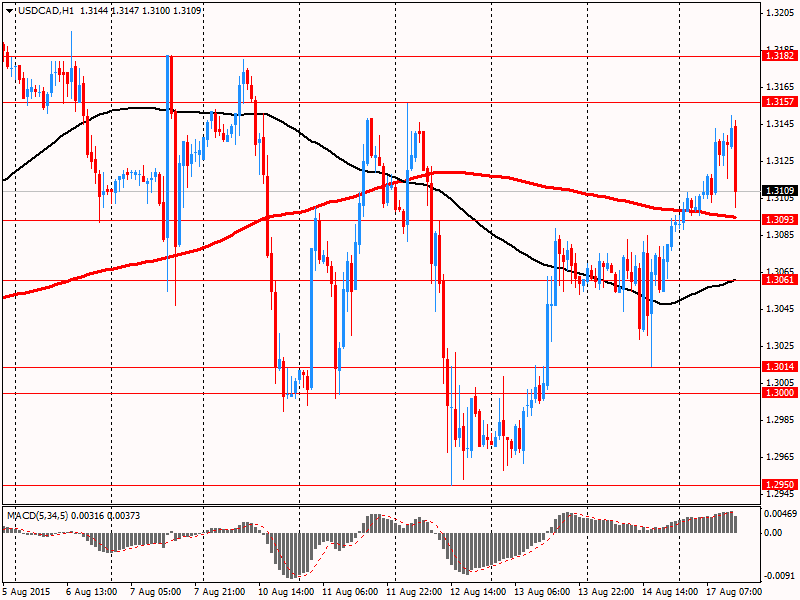Click the 12 Aug 14:00 time label
This screenshot has width=800, height=600.
pyautogui.click(x=479, y=592)
